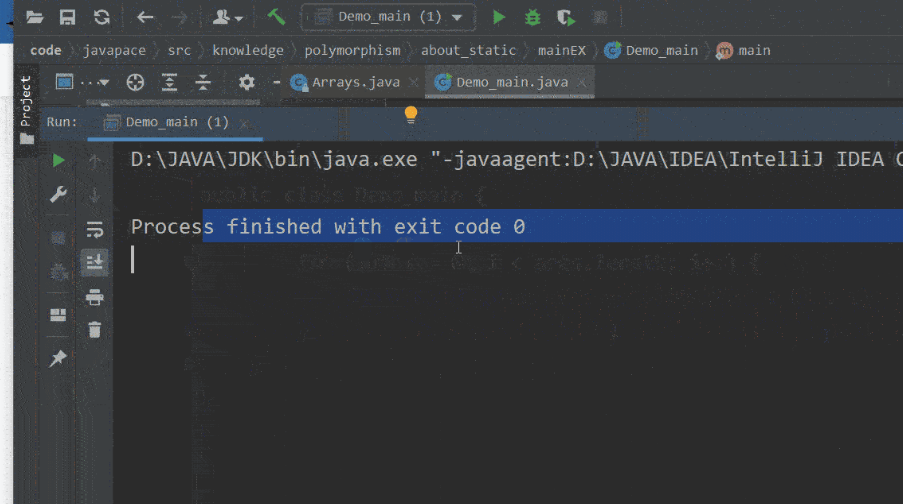Open the Project tool window tab
The image size is (903, 504).
[26, 109]
